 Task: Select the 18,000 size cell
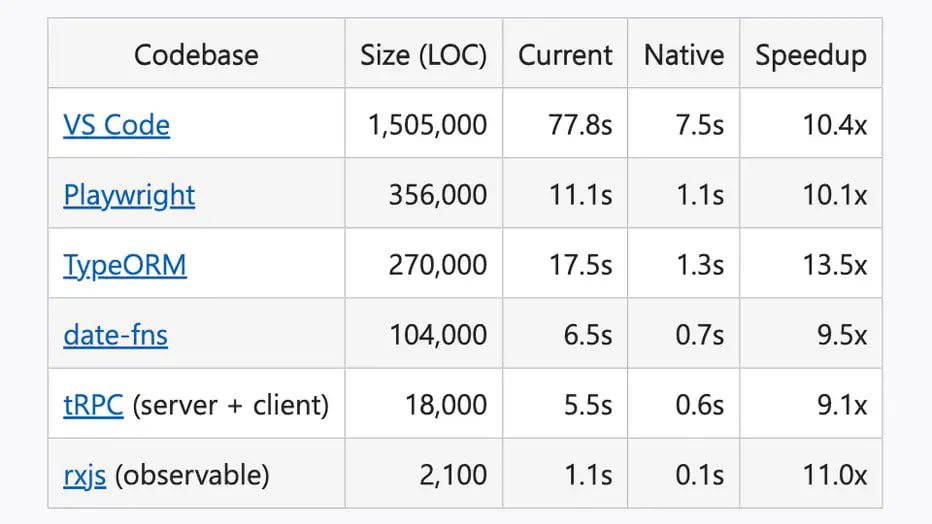coord(424,404)
